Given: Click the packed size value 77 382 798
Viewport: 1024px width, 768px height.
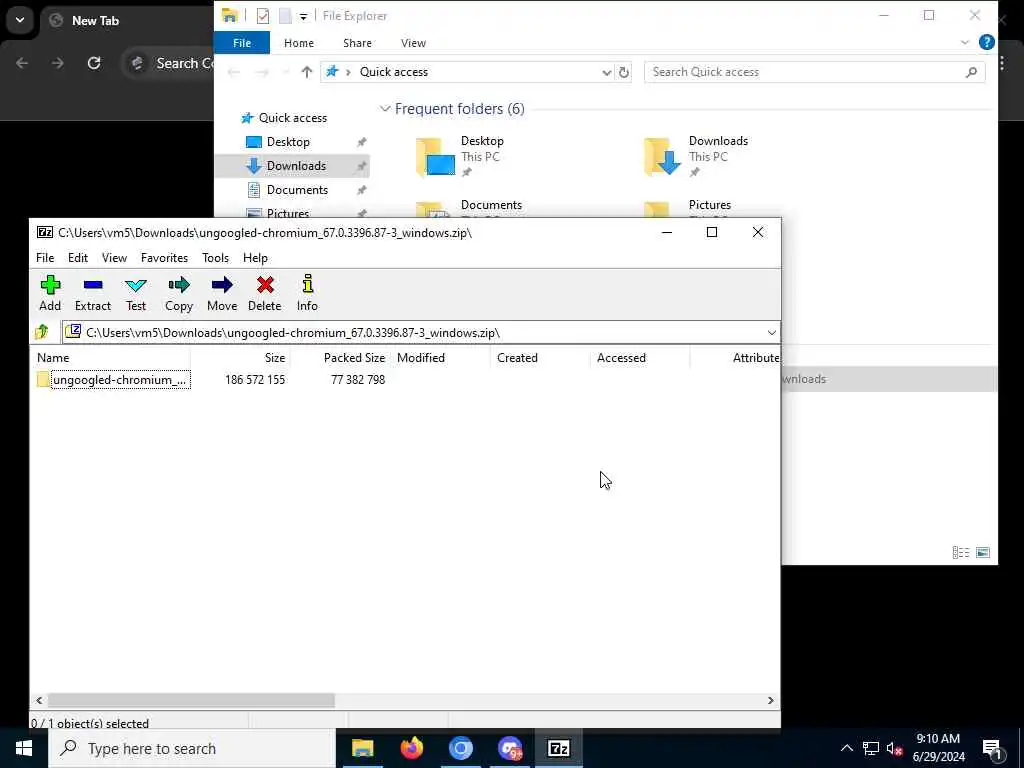Looking at the screenshot, I should (358, 380).
